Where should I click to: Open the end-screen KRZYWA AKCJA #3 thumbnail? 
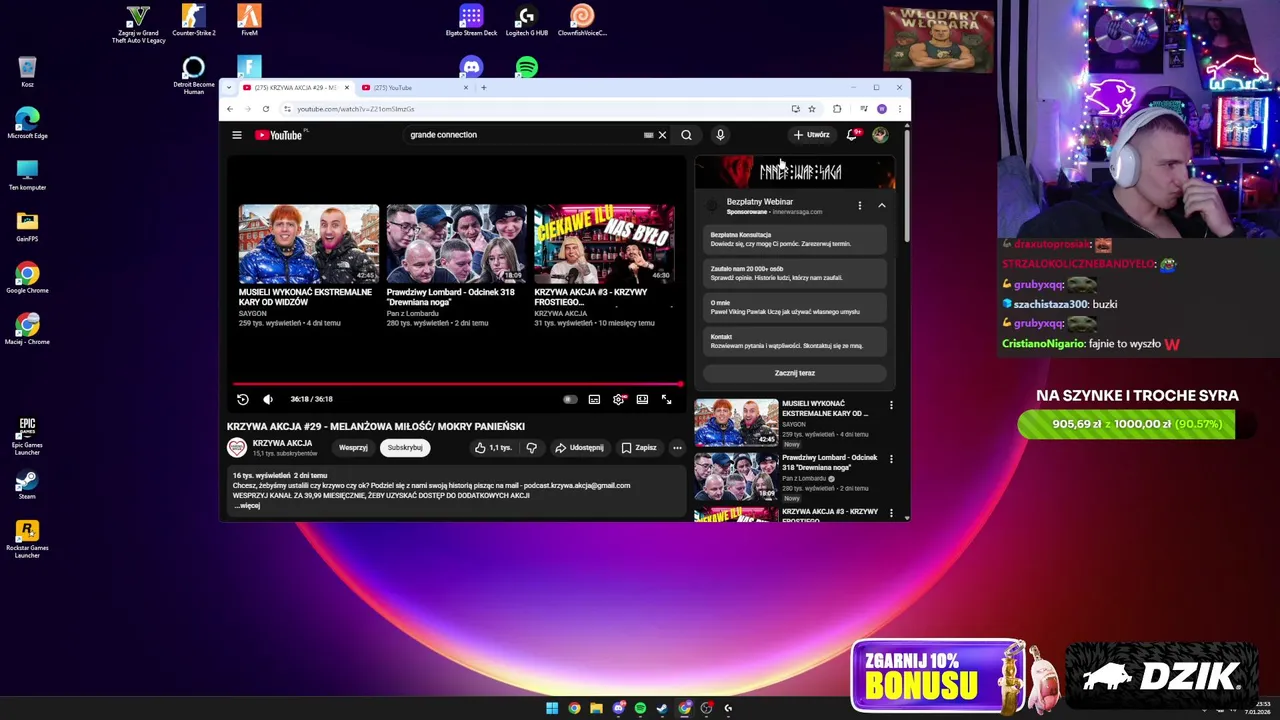coord(604,244)
